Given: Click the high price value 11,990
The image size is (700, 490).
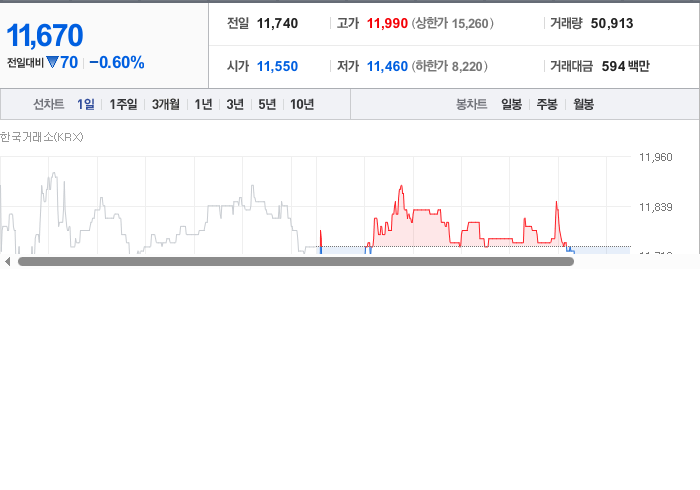Looking at the screenshot, I should (x=387, y=23).
